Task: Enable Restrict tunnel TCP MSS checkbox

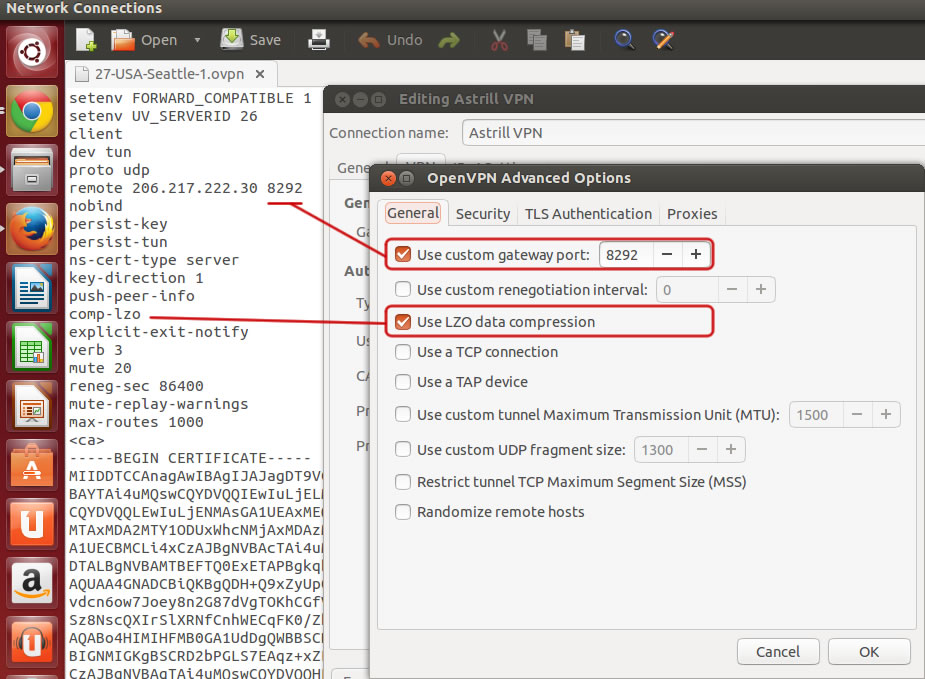Action: (403, 482)
